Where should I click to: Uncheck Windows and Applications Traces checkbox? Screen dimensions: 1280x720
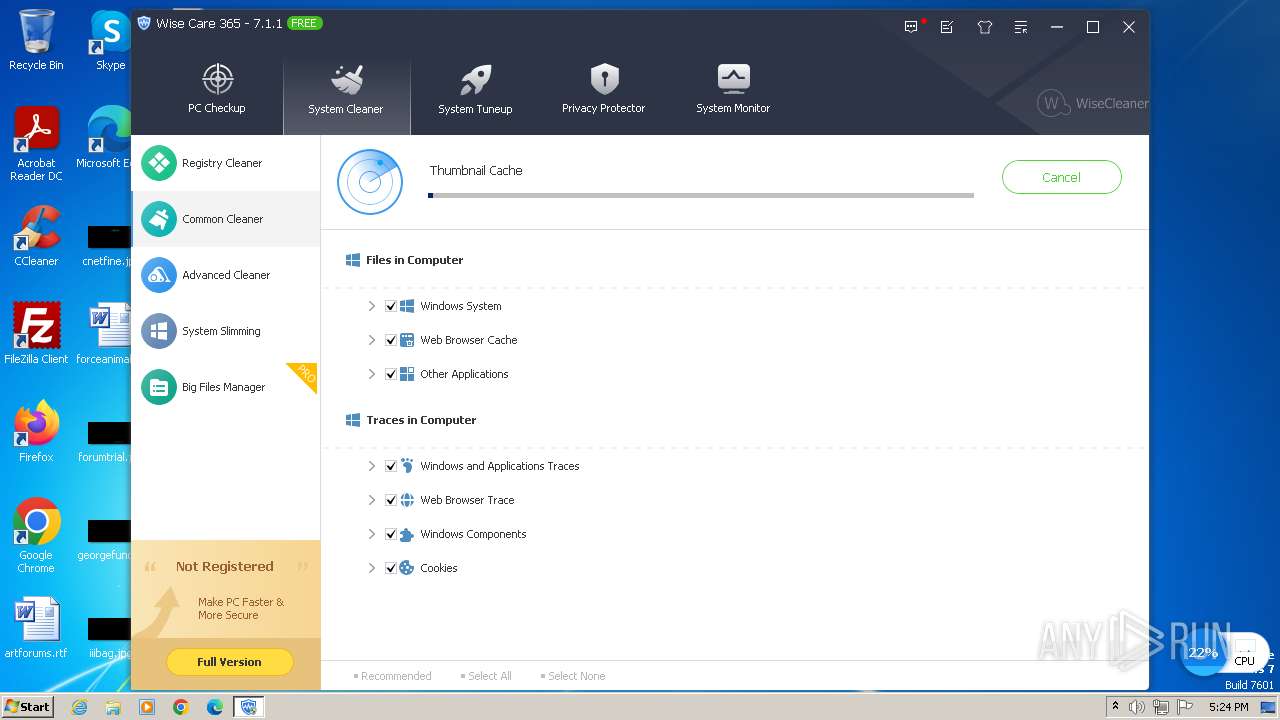pyautogui.click(x=391, y=466)
